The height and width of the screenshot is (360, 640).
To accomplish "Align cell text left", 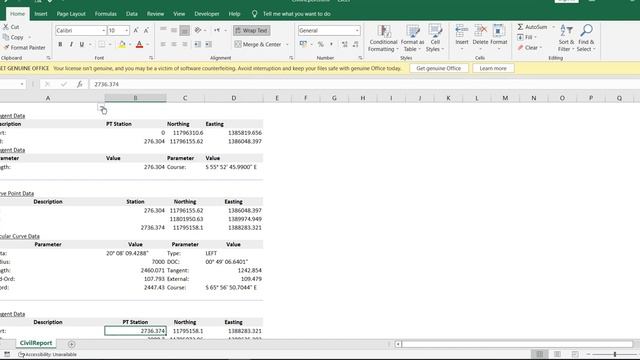I will point(163,44).
